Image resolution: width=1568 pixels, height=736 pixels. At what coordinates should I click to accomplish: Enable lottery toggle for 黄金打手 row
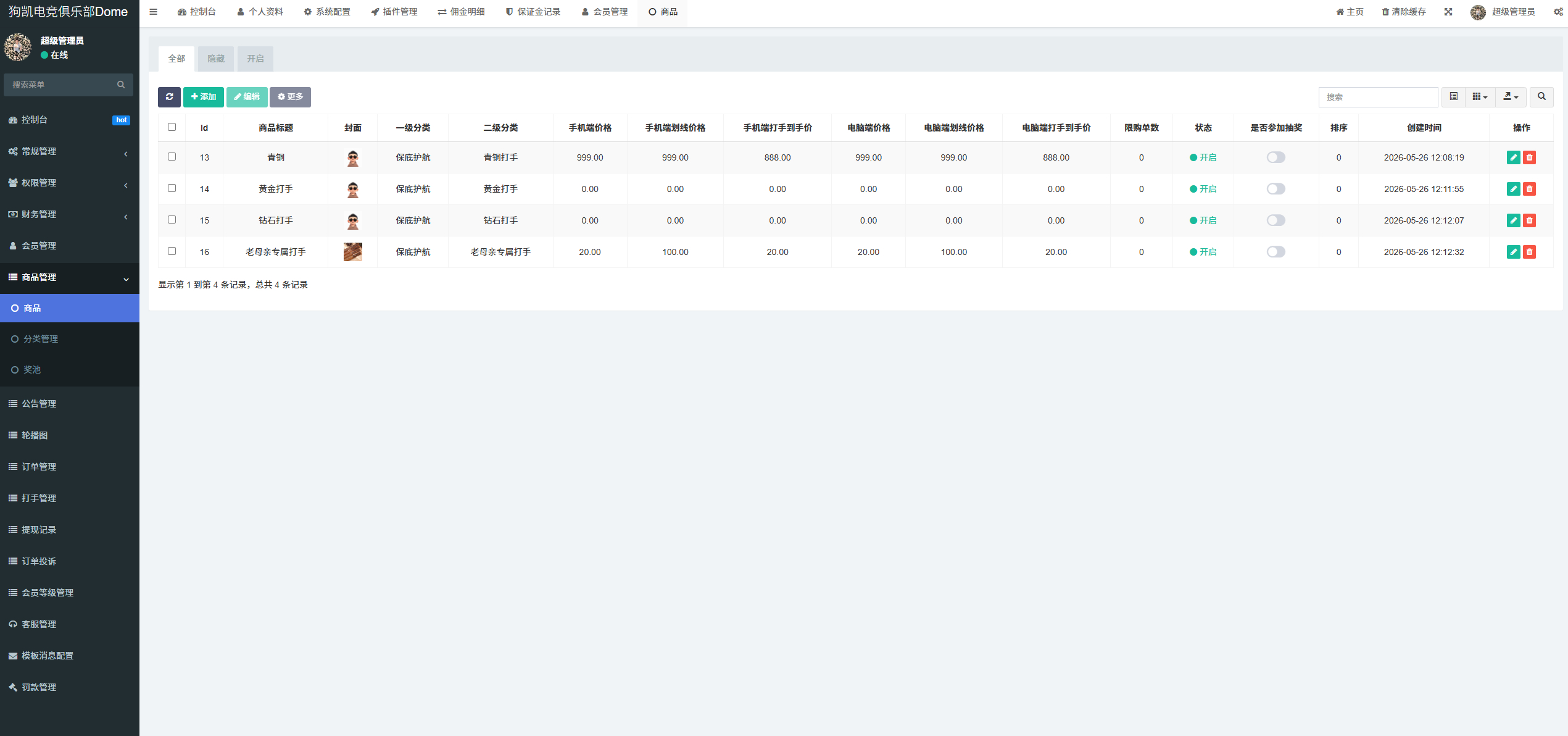pyautogui.click(x=1276, y=189)
